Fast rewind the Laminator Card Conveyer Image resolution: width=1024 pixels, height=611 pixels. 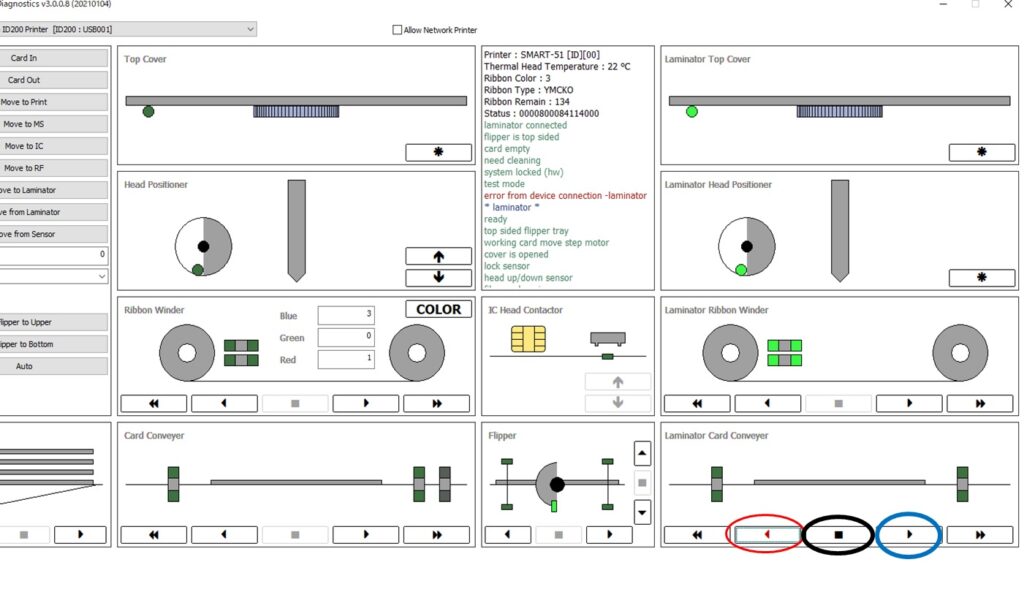(x=697, y=535)
